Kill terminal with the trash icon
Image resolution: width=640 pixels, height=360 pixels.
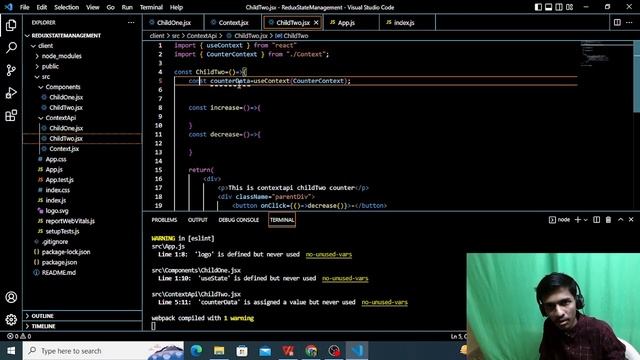point(608,220)
